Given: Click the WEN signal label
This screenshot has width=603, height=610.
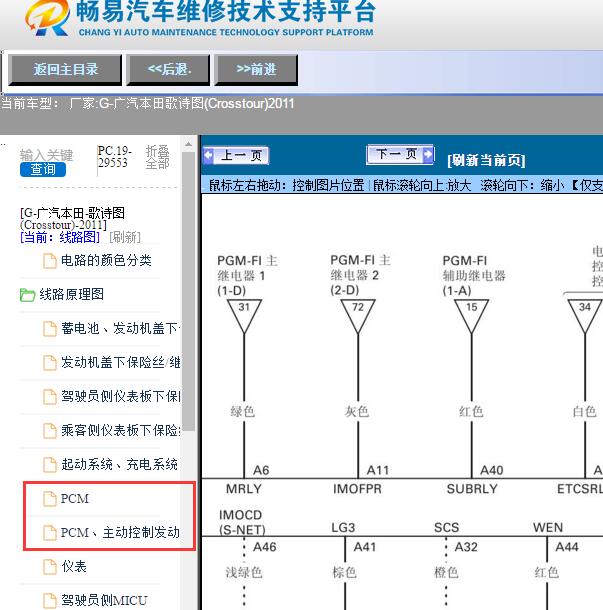Looking at the screenshot, I should [x=548, y=528].
